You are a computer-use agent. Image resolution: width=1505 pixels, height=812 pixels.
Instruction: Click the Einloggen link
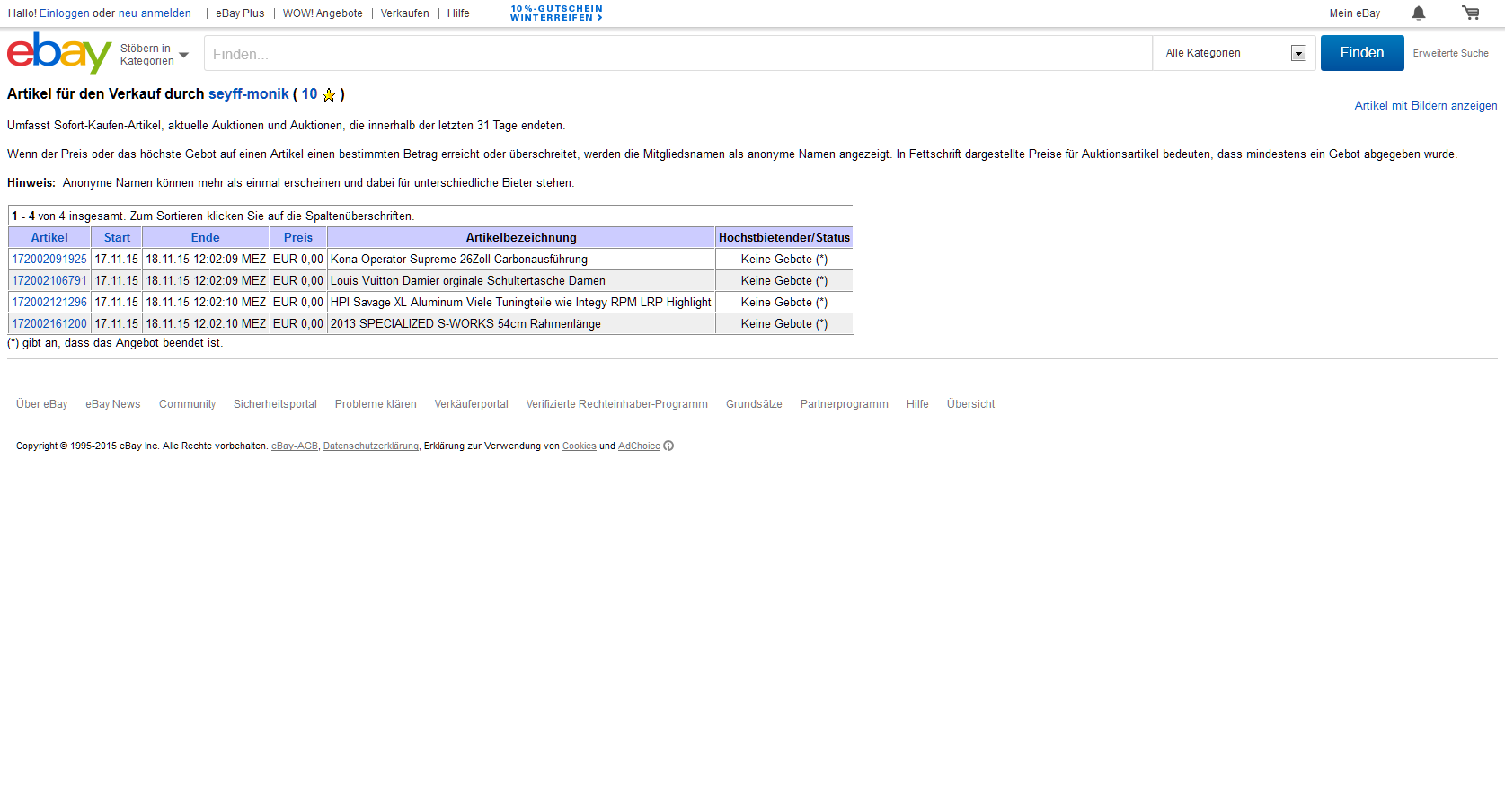tap(64, 13)
